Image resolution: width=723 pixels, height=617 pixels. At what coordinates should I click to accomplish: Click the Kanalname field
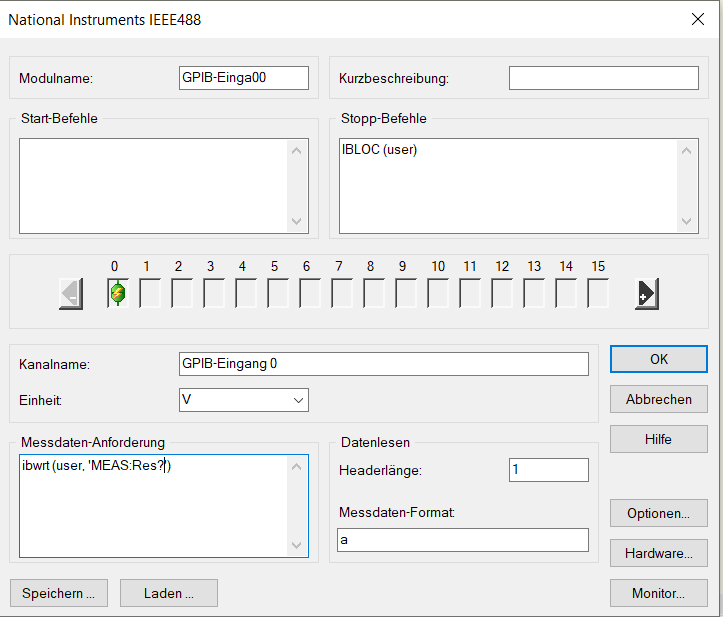click(384, 364)
